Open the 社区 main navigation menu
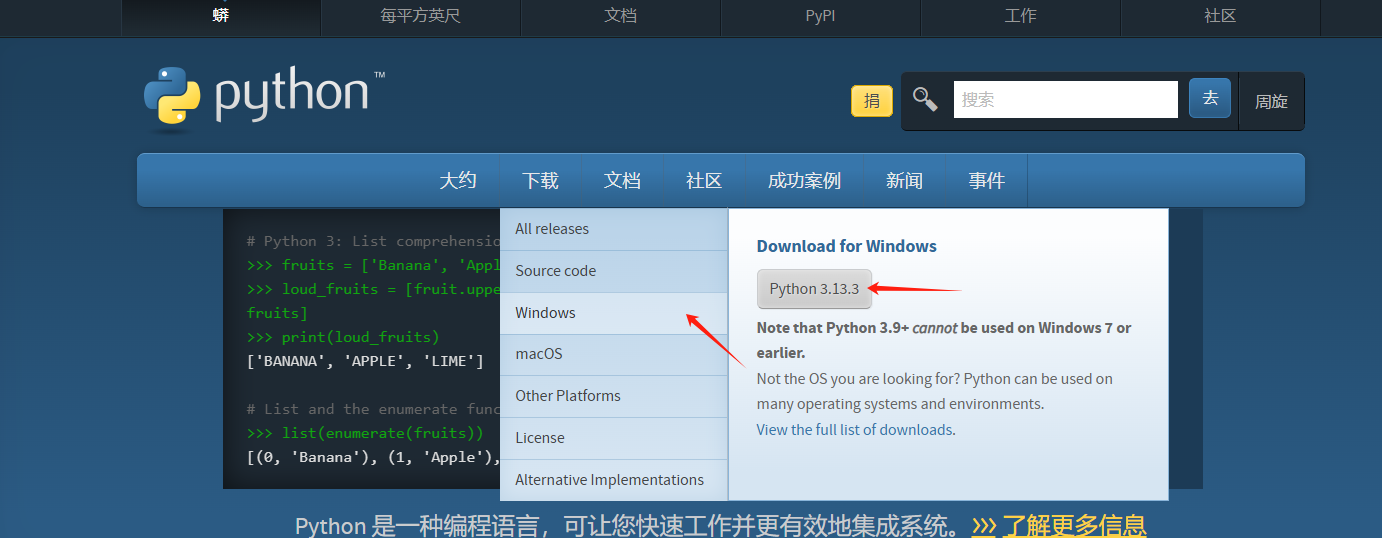 click(x=704, y=181)
